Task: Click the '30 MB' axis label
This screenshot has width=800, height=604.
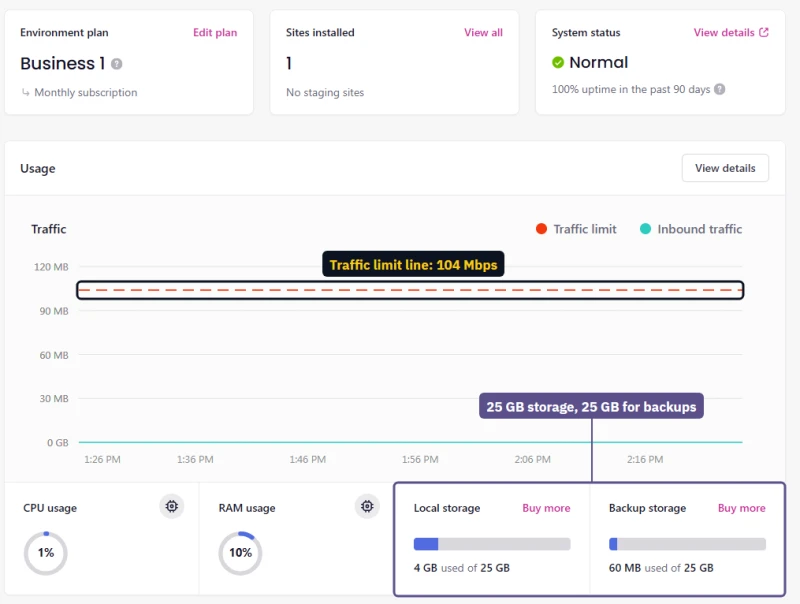Action: [x=54, y=398]
